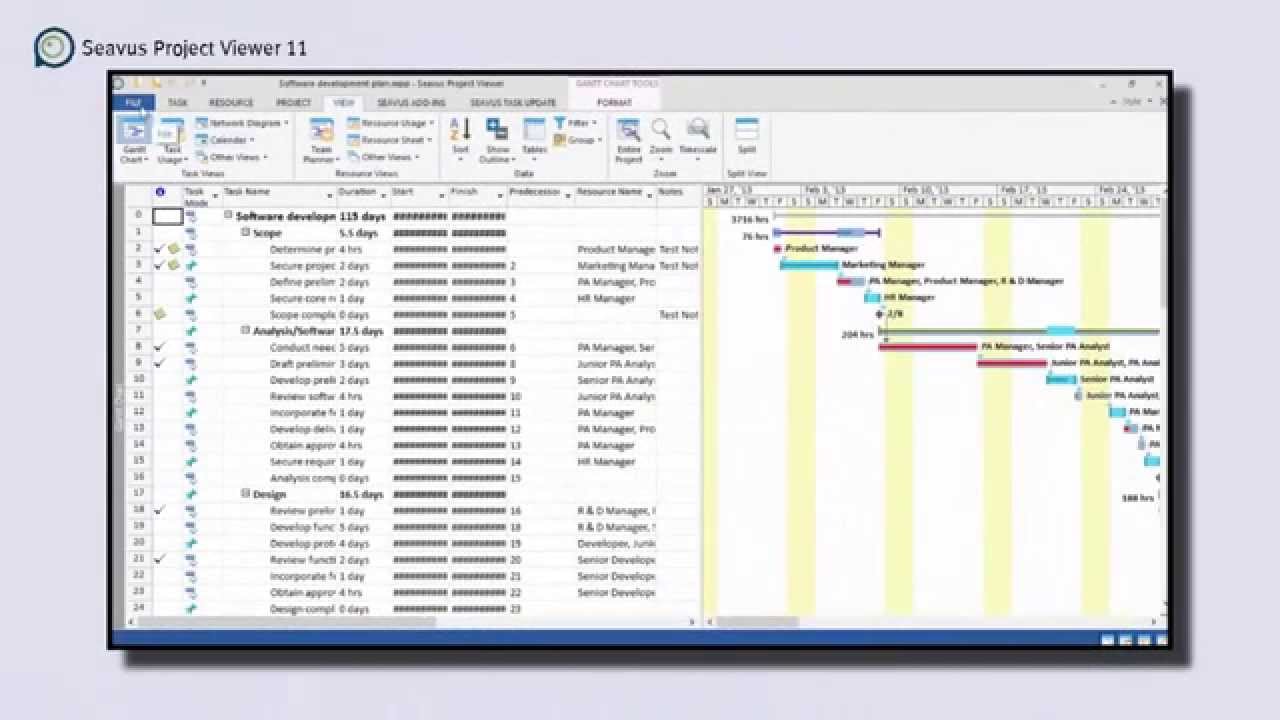Select the Gantt Chart view icon

[133, 131]
